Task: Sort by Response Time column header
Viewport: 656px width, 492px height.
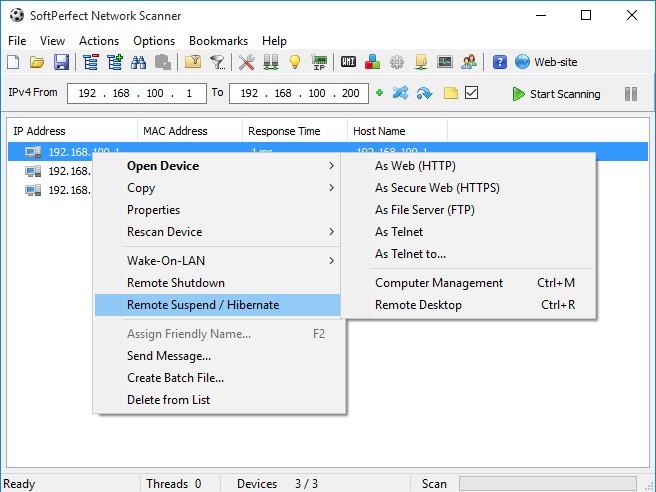Action: 295,131
